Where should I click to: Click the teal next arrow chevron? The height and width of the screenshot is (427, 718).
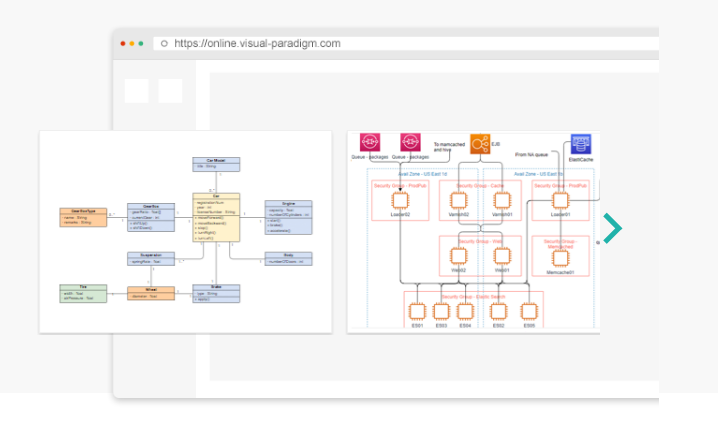click(x=612, y=228)
